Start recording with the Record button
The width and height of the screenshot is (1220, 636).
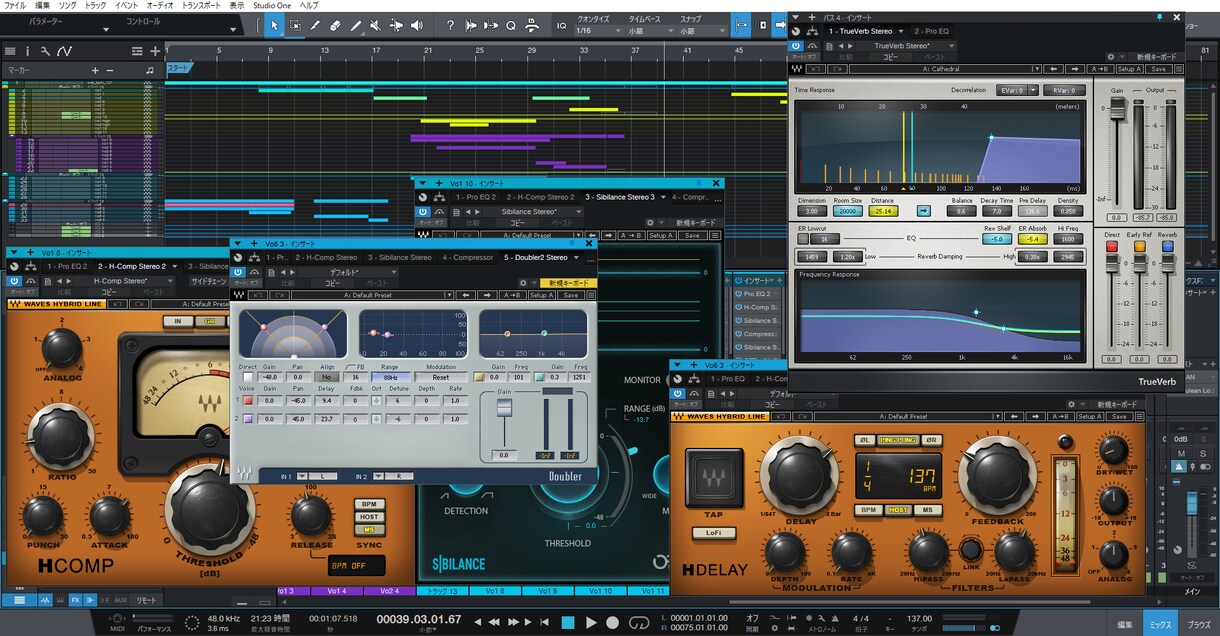pyautogui.click(x=613, y=623)
